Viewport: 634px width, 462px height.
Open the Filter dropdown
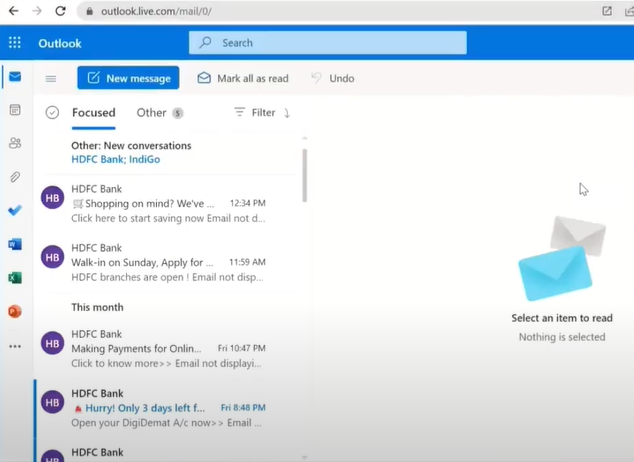click(x=254, y=112)
